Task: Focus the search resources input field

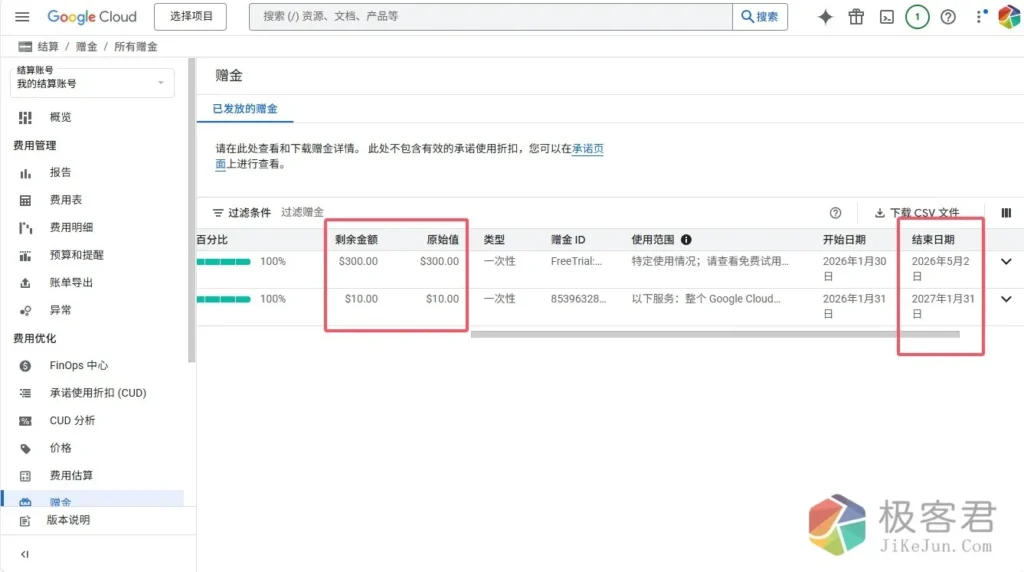Action: 490,17
